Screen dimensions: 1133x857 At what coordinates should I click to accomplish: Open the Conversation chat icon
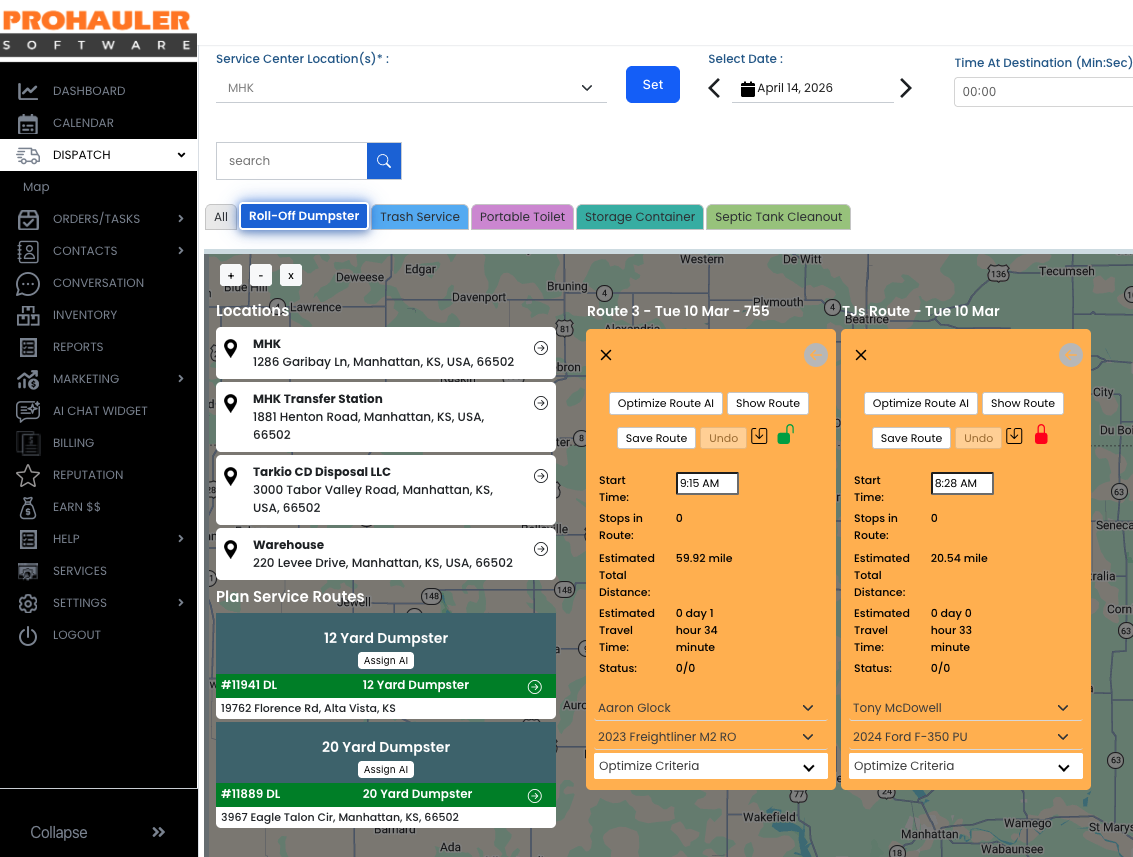[27, 283]
